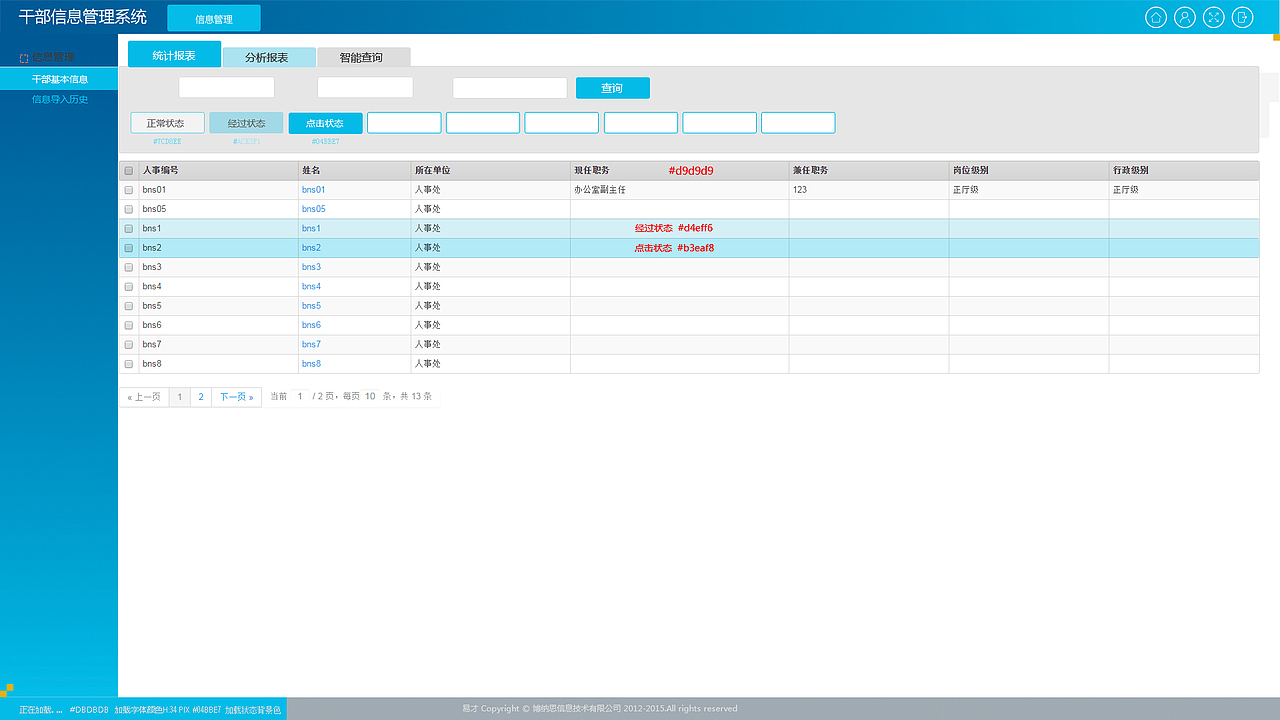This screenshot has height=720, width=1280.
Task: Sort by the 人事编号 column header
Action: [x=218, y=171]
